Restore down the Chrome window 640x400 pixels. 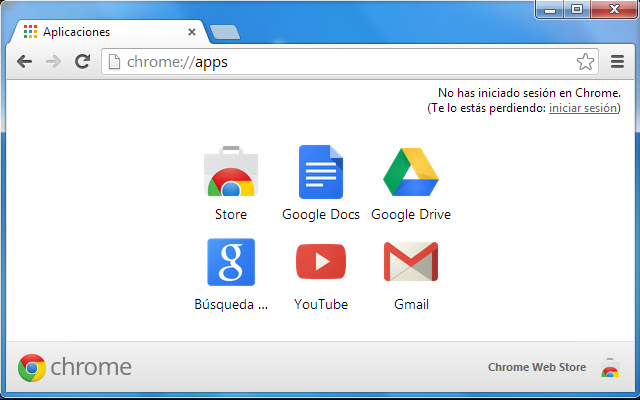(x=577, y=9)
